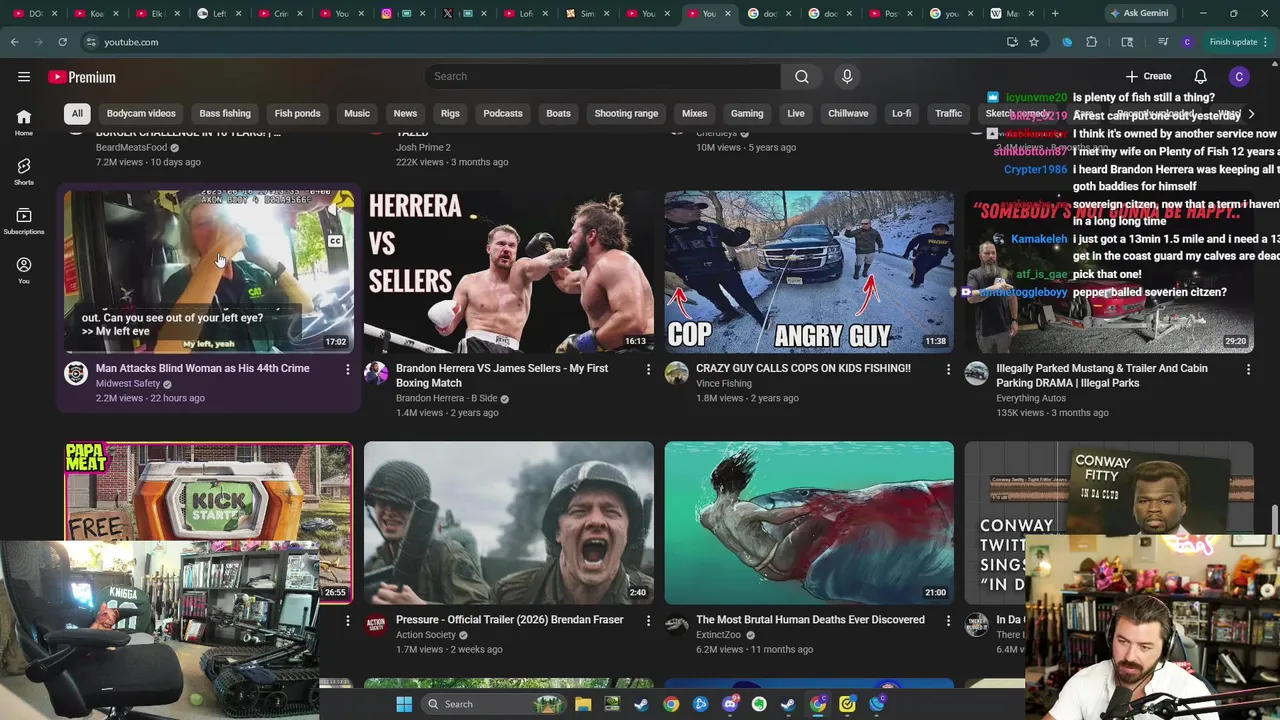The height and width of the screenshot is (720, 1280).
Task: Open Everything Autos channel name link
Action: pyautogui.click(x=1031, y=398)
